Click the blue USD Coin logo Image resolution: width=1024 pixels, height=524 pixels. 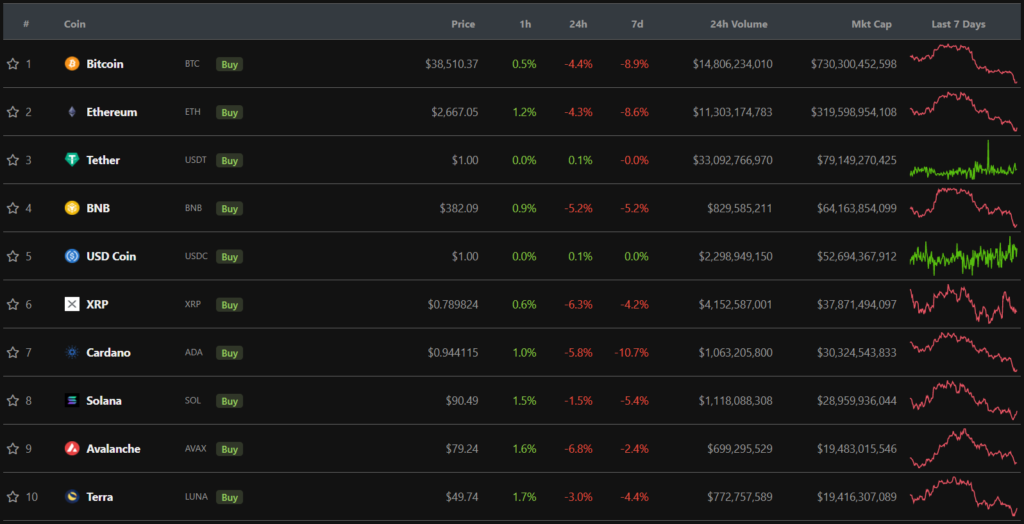click(x=72, y=256)
